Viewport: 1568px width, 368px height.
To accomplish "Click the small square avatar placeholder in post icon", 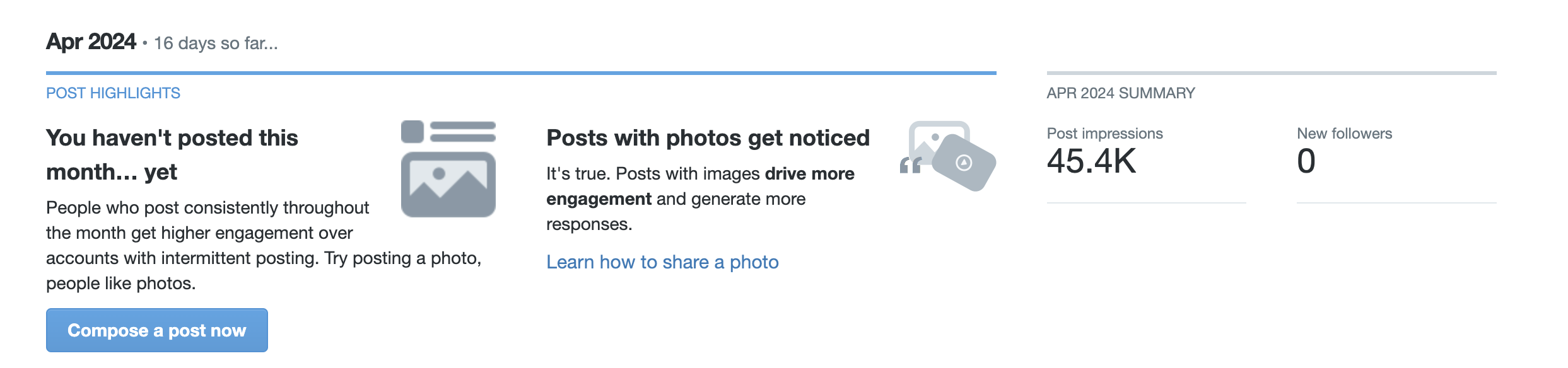I will pos(412,132).
